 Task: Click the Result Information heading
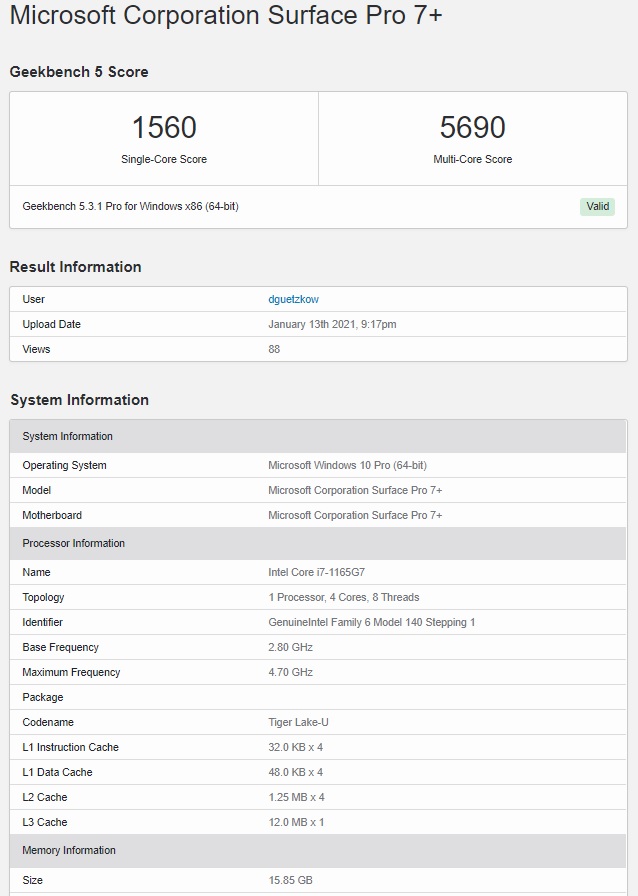point(75,267)
